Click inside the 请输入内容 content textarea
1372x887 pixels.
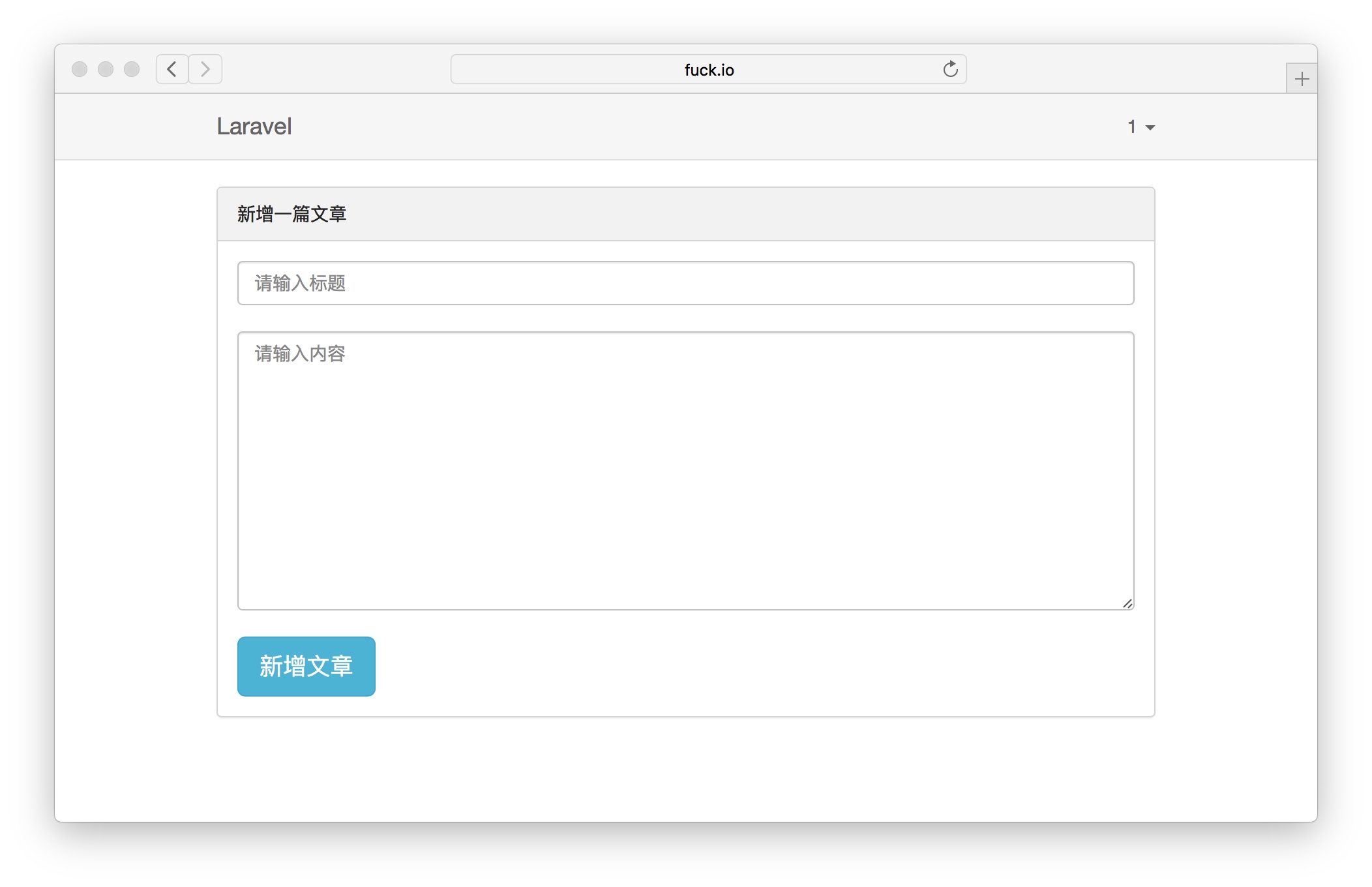(x=685, y=471)
